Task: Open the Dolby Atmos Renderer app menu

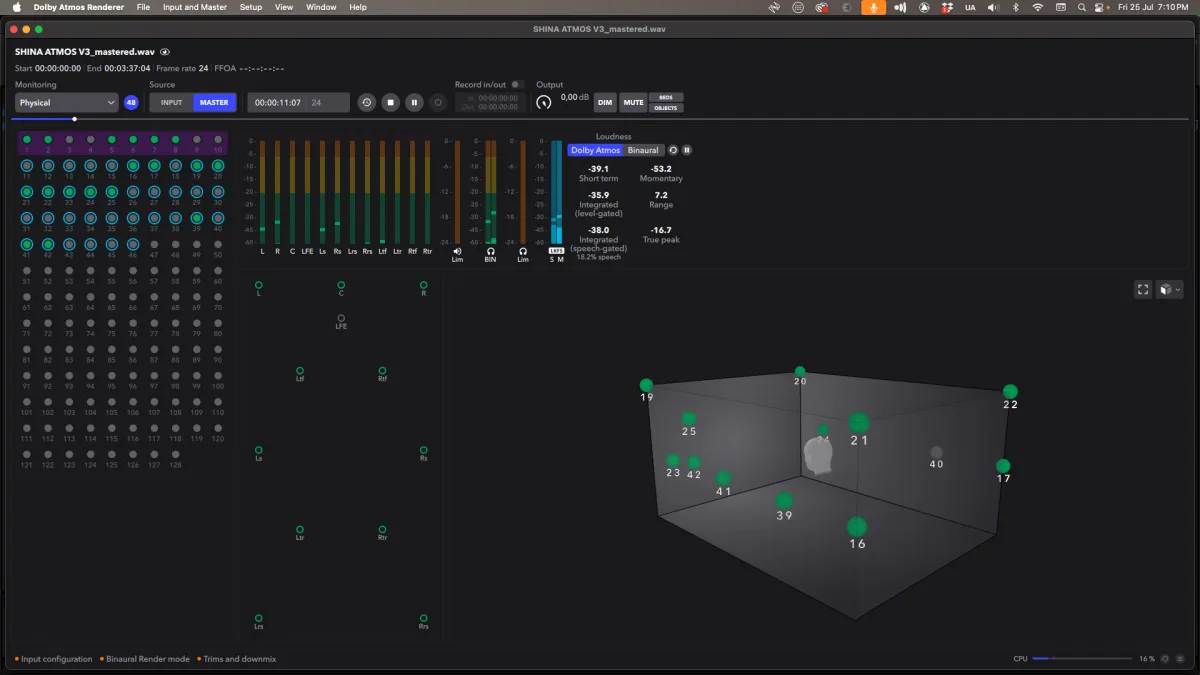Action: (79, 7)
